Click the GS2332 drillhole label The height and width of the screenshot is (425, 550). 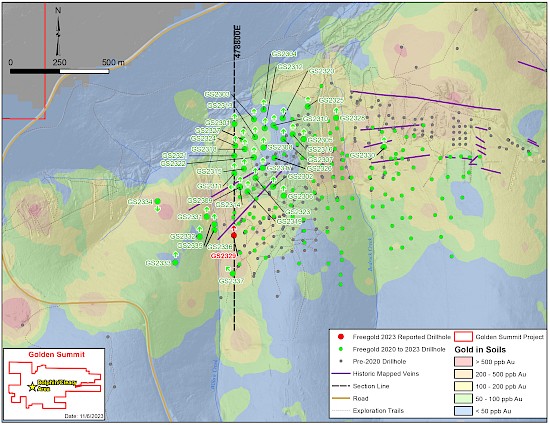[x=183, y=237]
